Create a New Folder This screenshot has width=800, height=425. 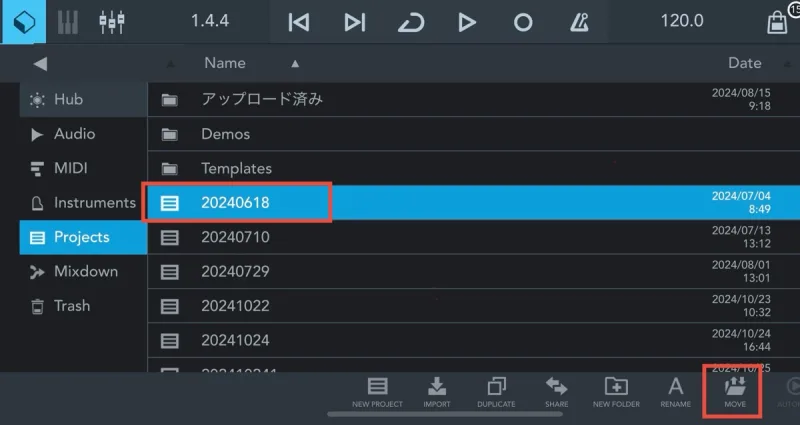coord(616,392)
